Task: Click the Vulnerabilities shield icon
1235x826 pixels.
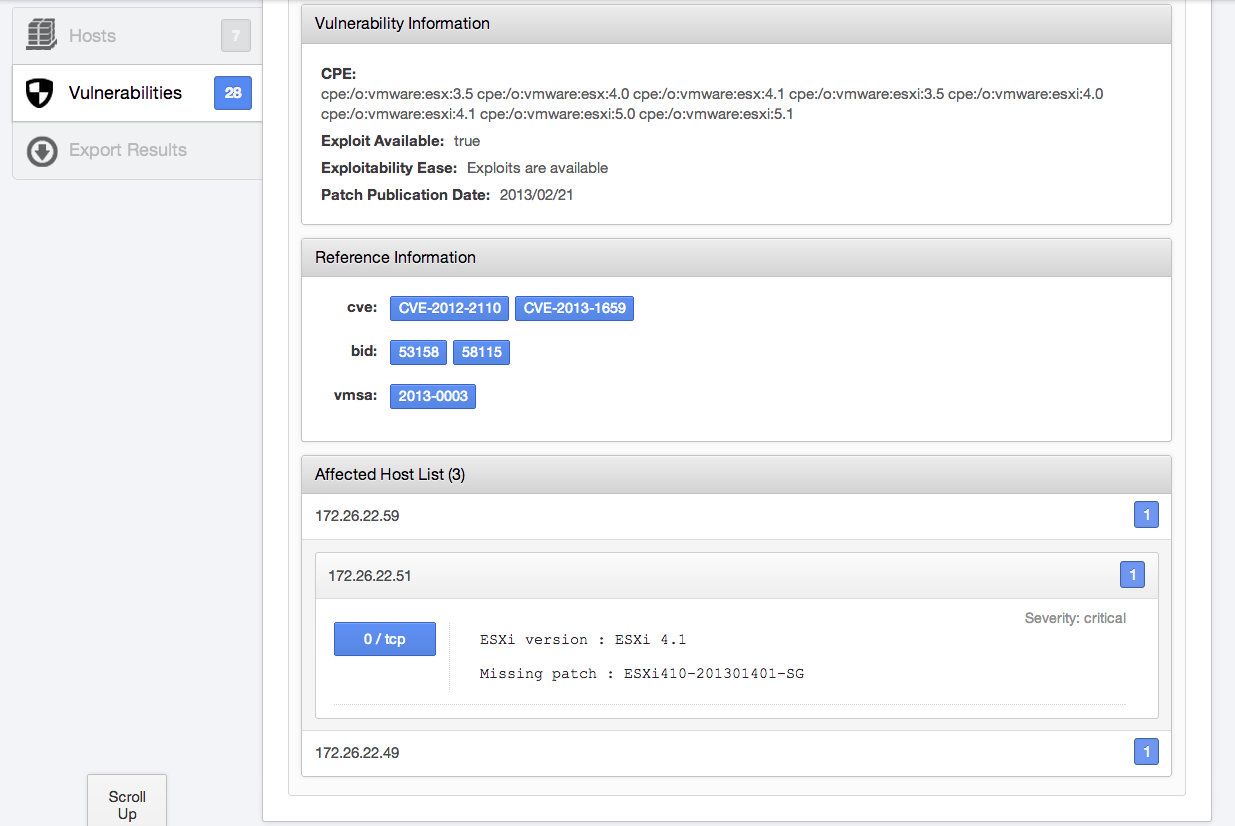Action: pos(39,93)
